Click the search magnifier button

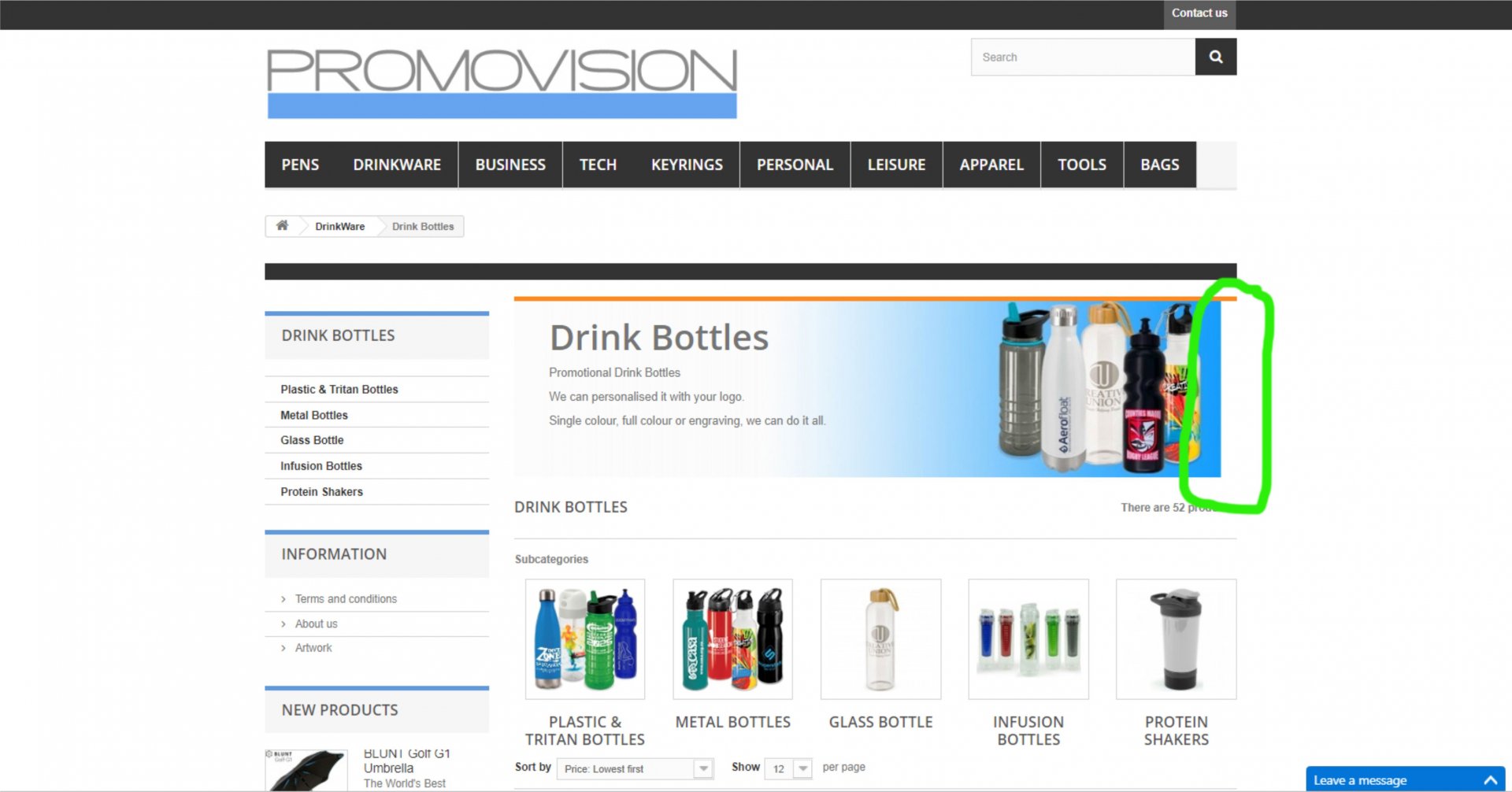(1215, 57)
